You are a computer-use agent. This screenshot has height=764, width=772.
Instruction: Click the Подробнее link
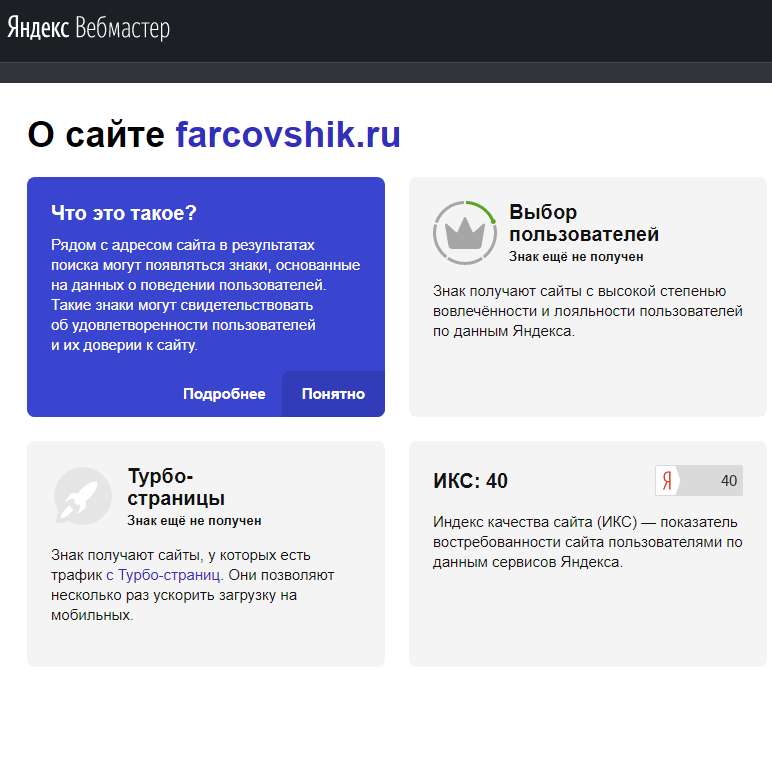pyautogui.click(x=224, y=394)
